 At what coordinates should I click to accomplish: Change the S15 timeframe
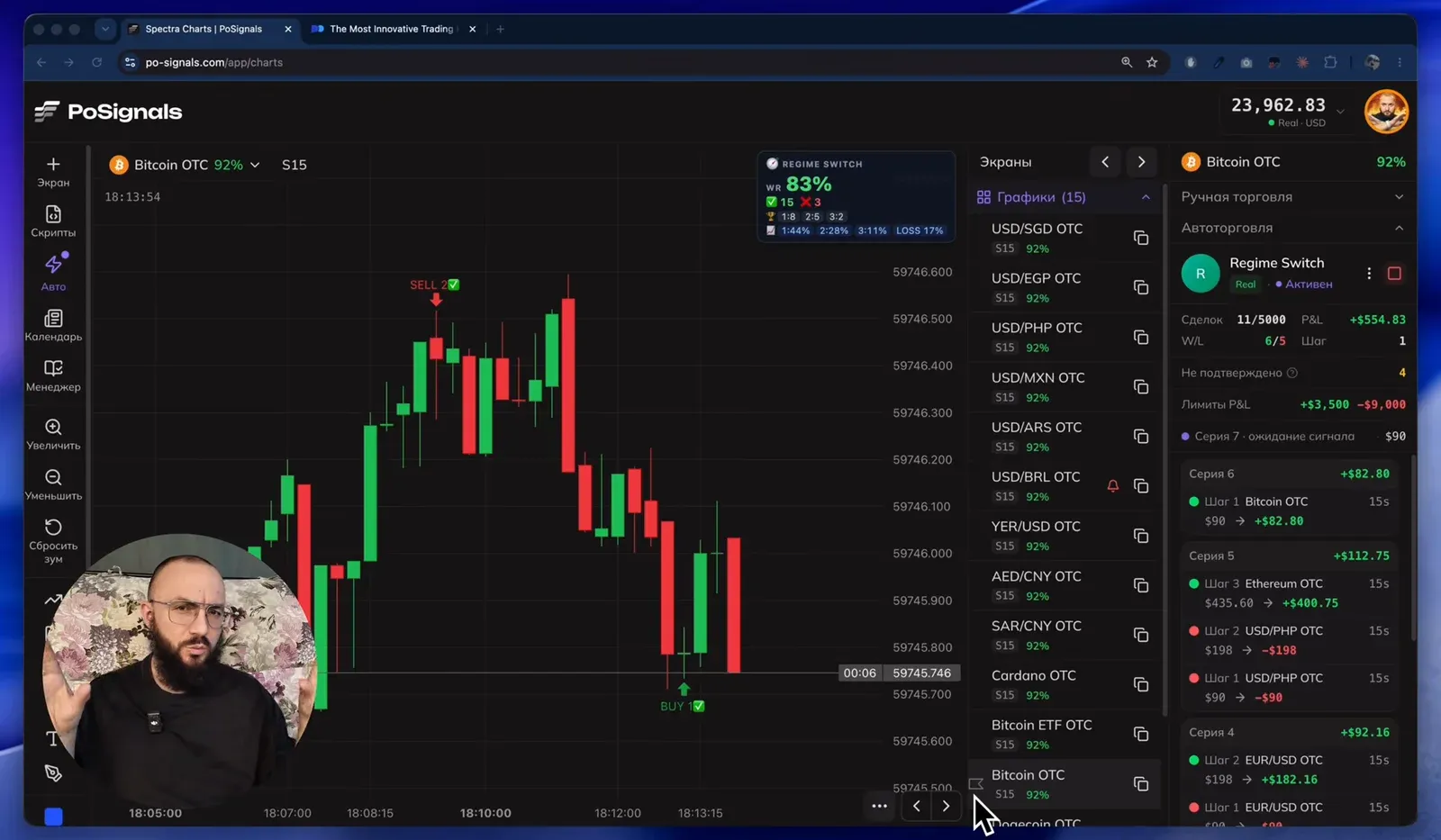(x=295, y=165)
